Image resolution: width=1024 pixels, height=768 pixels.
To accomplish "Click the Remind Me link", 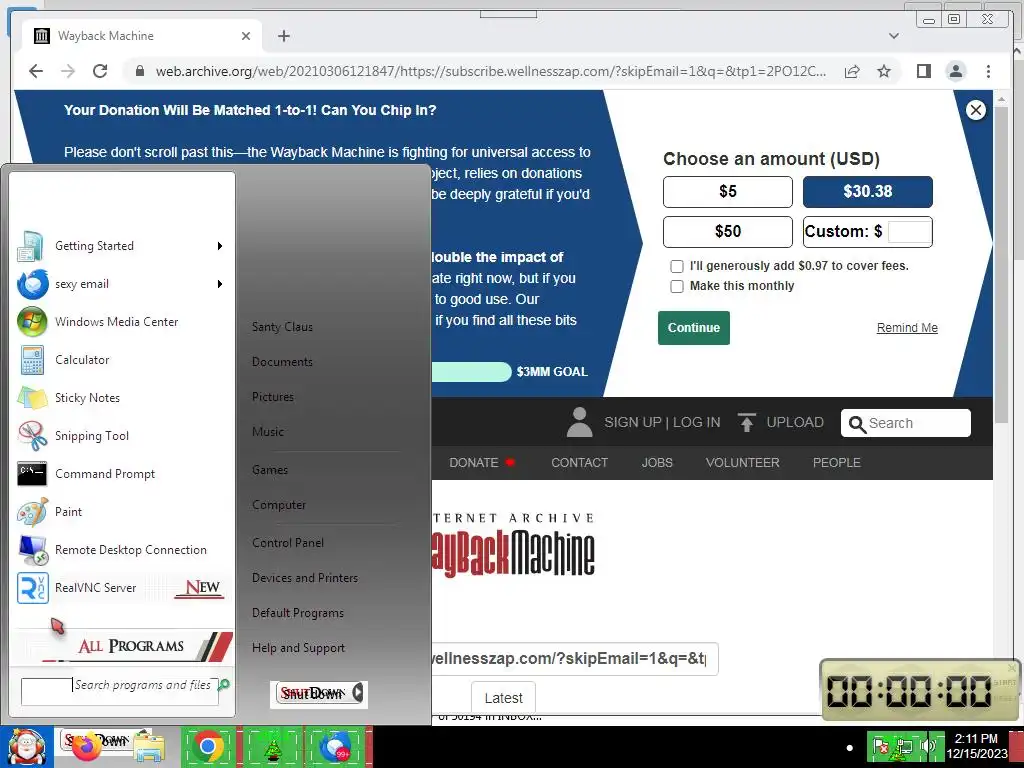I will (907, 328).
